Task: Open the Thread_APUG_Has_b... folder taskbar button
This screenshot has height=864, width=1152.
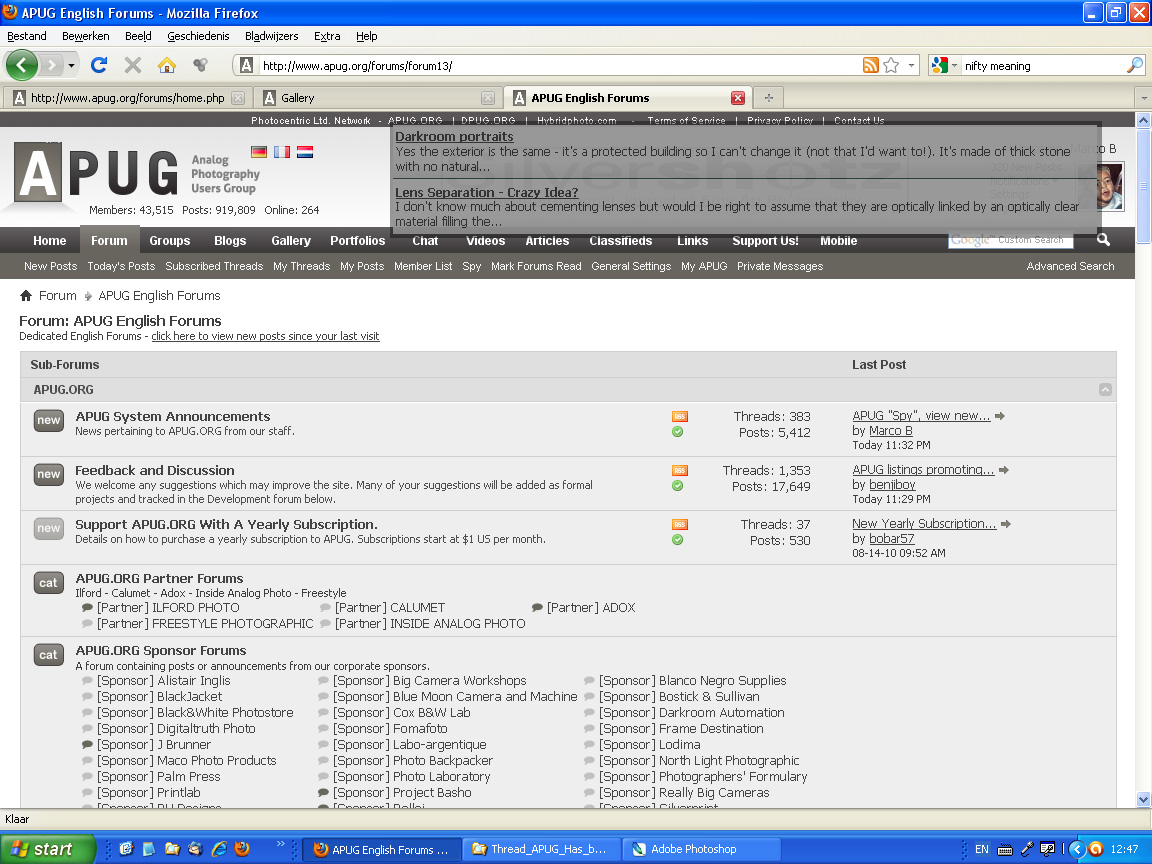Action: pos(542,849)
